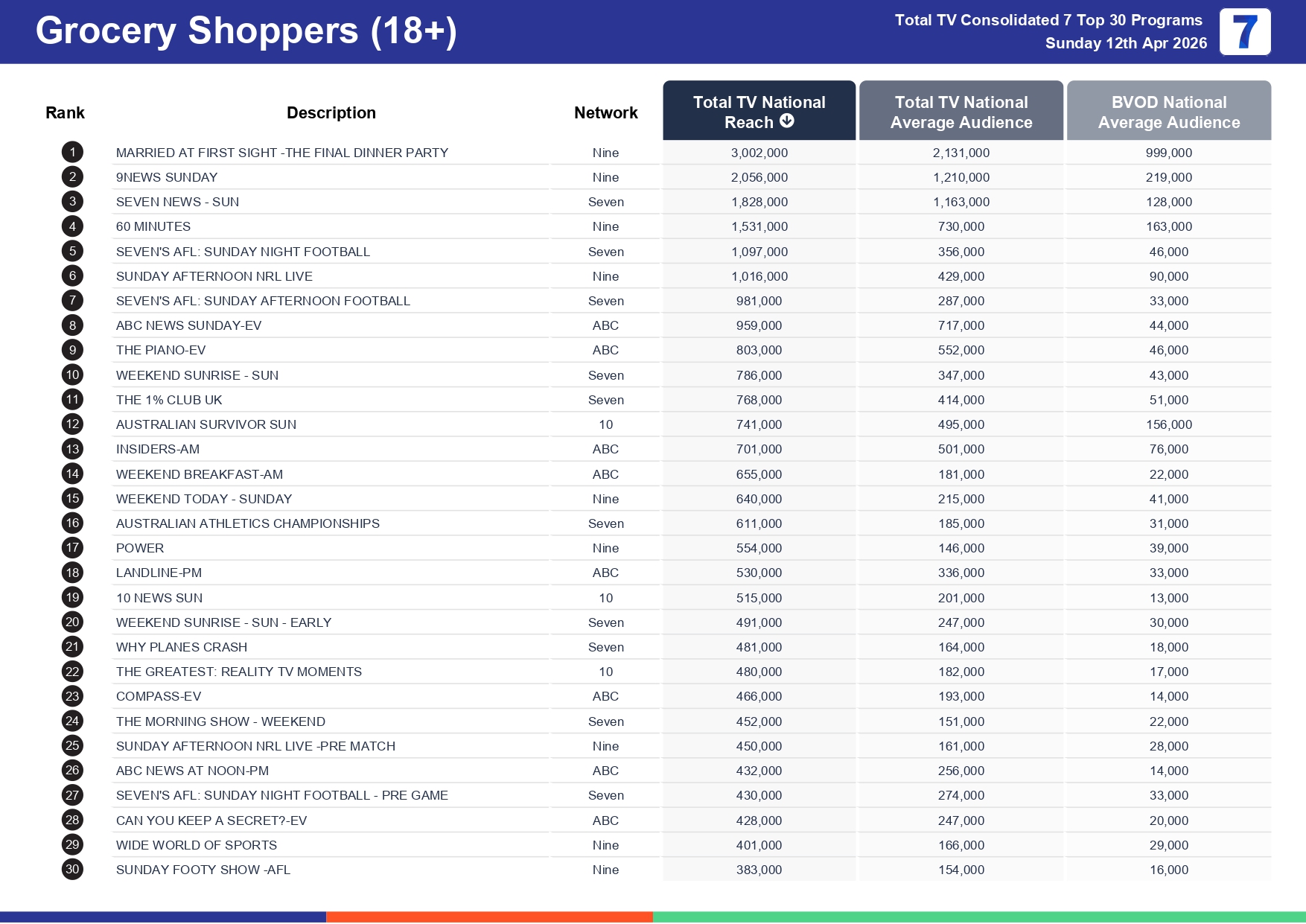
Task: Select the 60 MINUTES program title
Action: 153,226
